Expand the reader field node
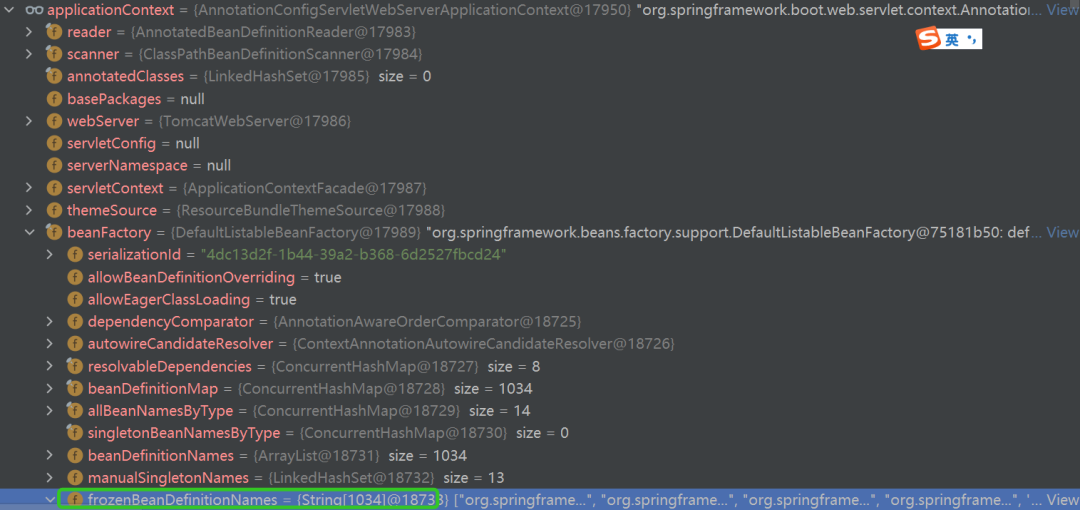Image resolution: width=1080 pixels, height=510 pixels. [x=29, y=32]
